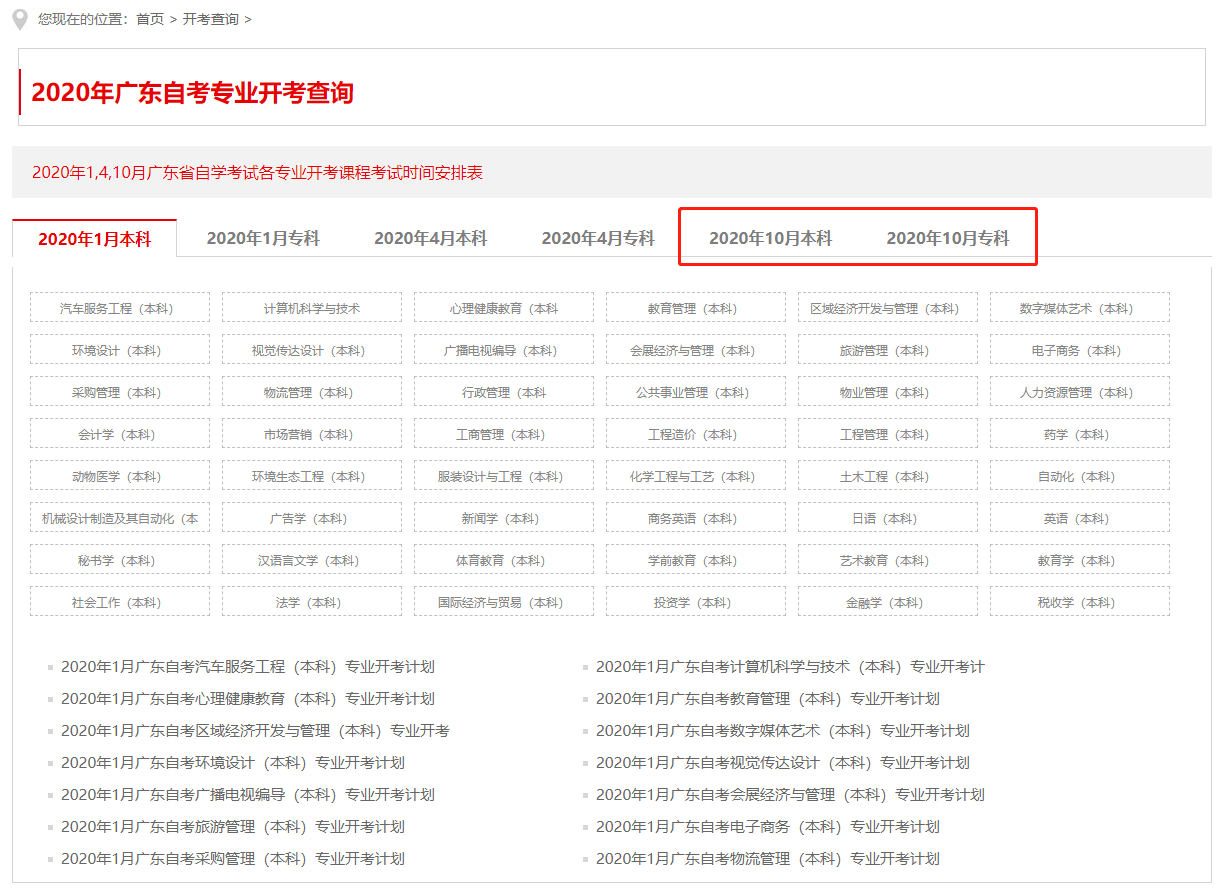Select 服装设计与工程(本科) major box
The height and width of the screenshot is (892, 1227).
(504, 476)
